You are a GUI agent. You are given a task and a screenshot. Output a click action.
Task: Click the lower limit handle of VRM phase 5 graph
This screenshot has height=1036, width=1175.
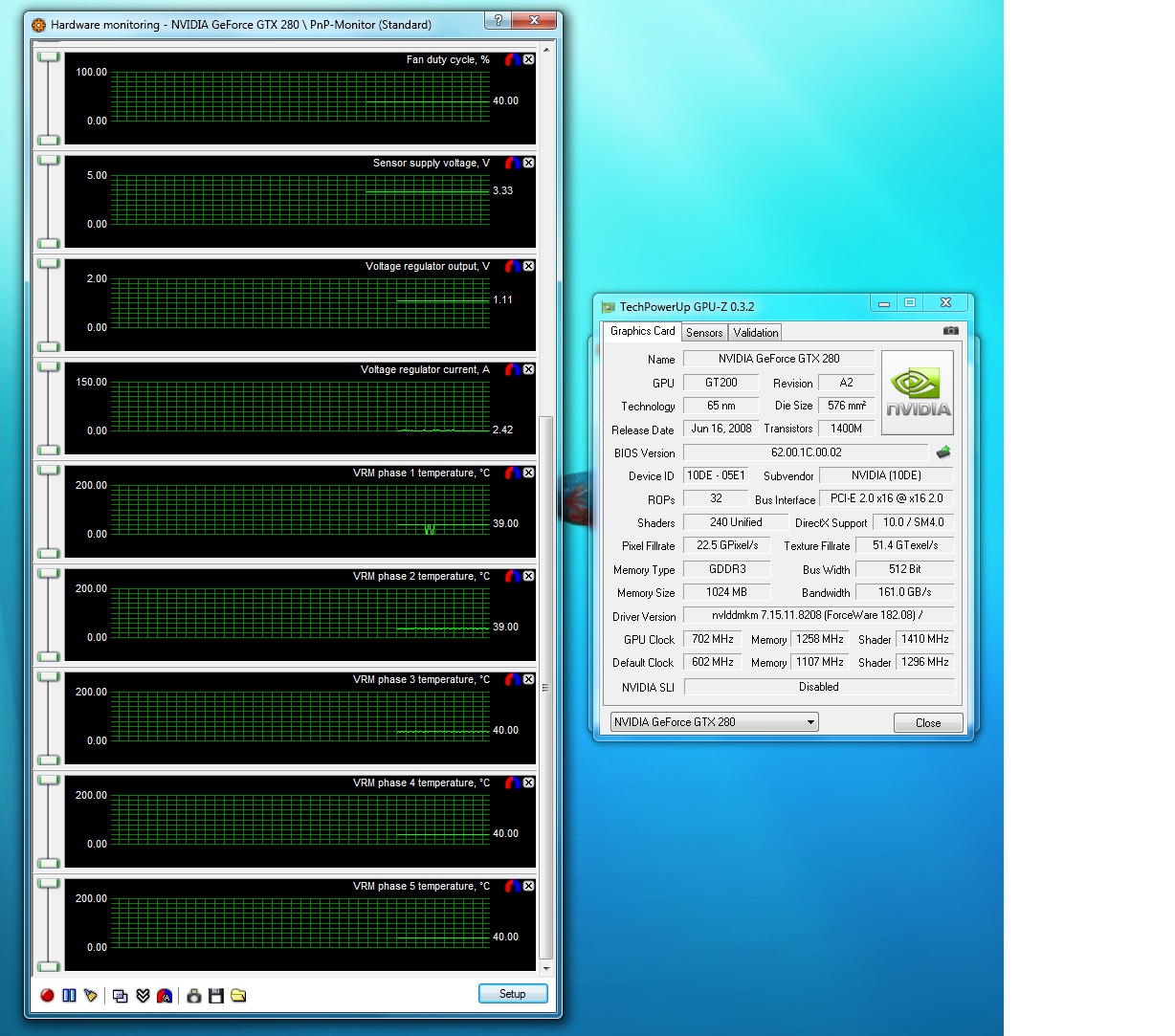48,967
